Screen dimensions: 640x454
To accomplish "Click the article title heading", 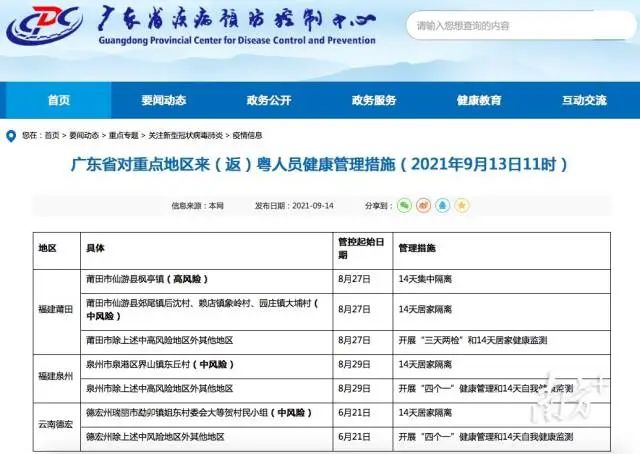I will (x=319, y=165).
